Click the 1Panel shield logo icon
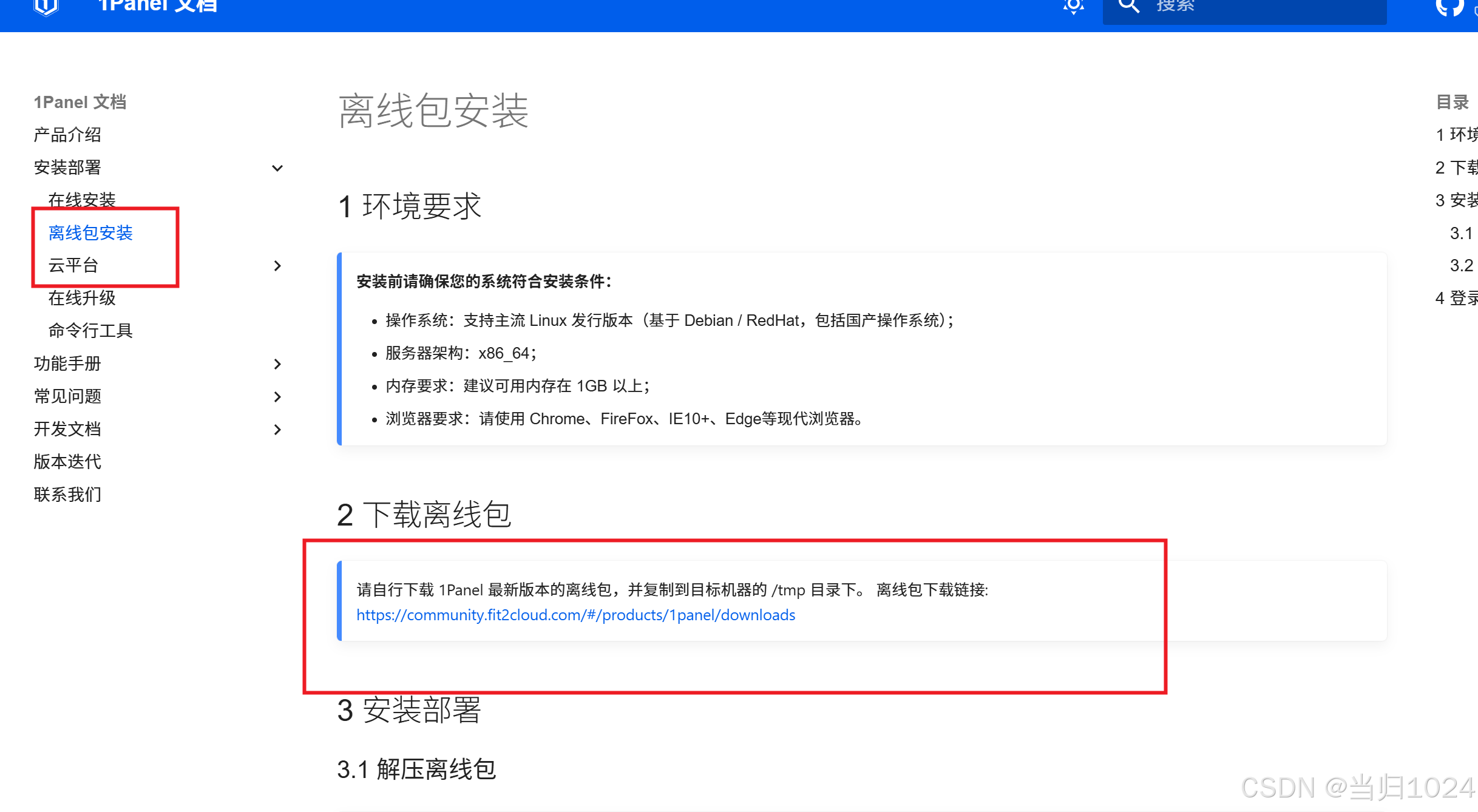Viewport: 1478px width, 812px height. 46,6
